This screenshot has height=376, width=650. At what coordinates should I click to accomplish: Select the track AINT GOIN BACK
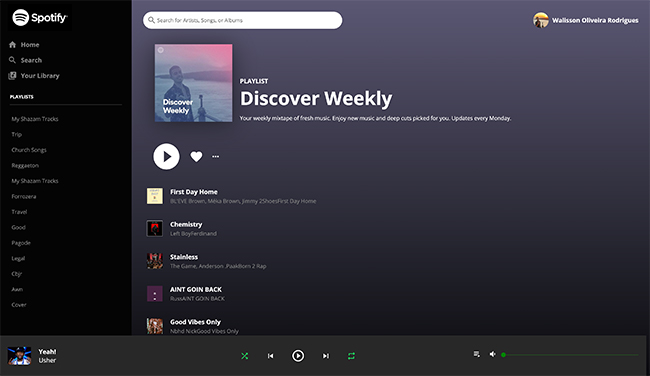[196, 289]
